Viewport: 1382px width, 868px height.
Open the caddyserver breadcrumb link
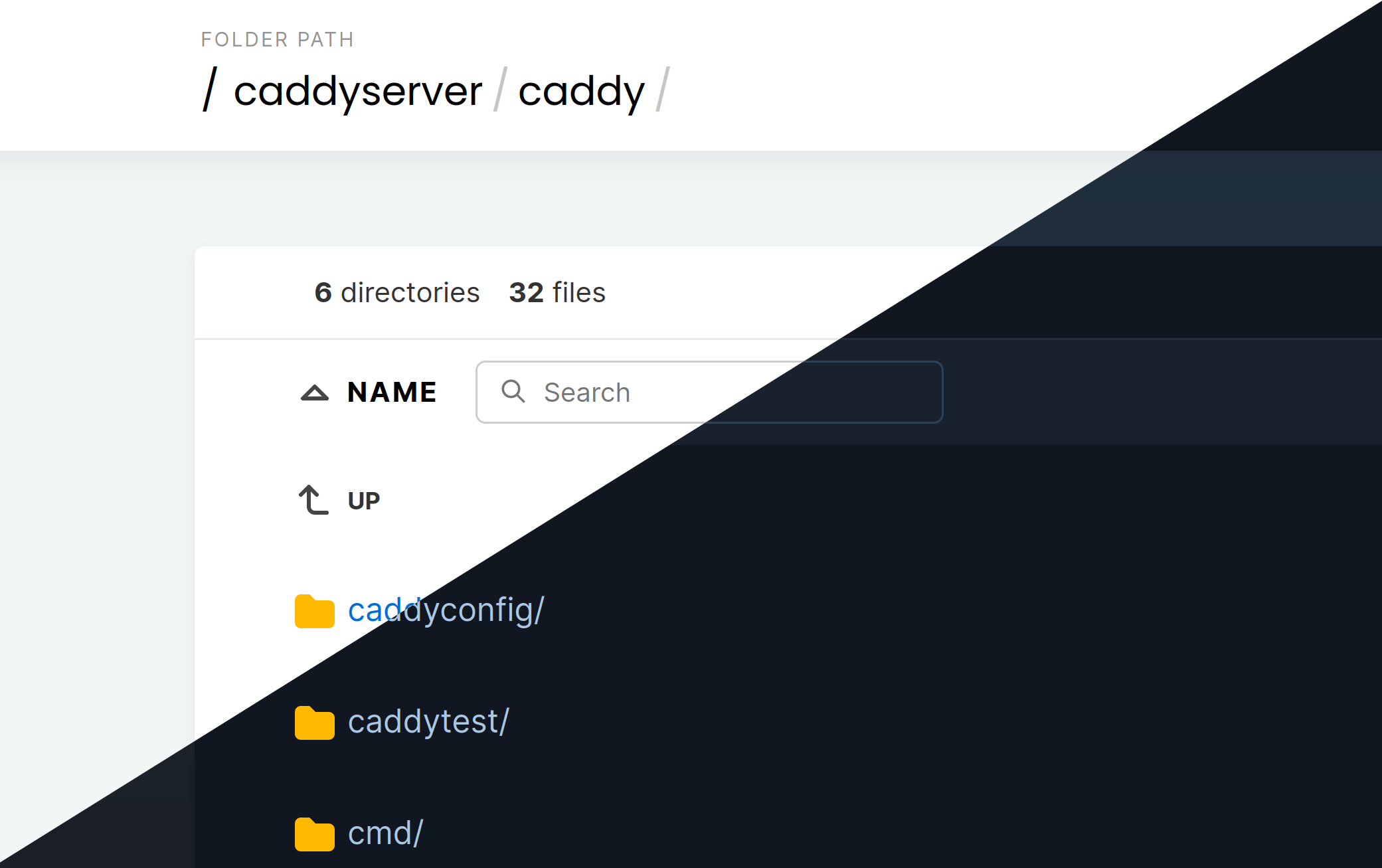click(x=357, y=91)
